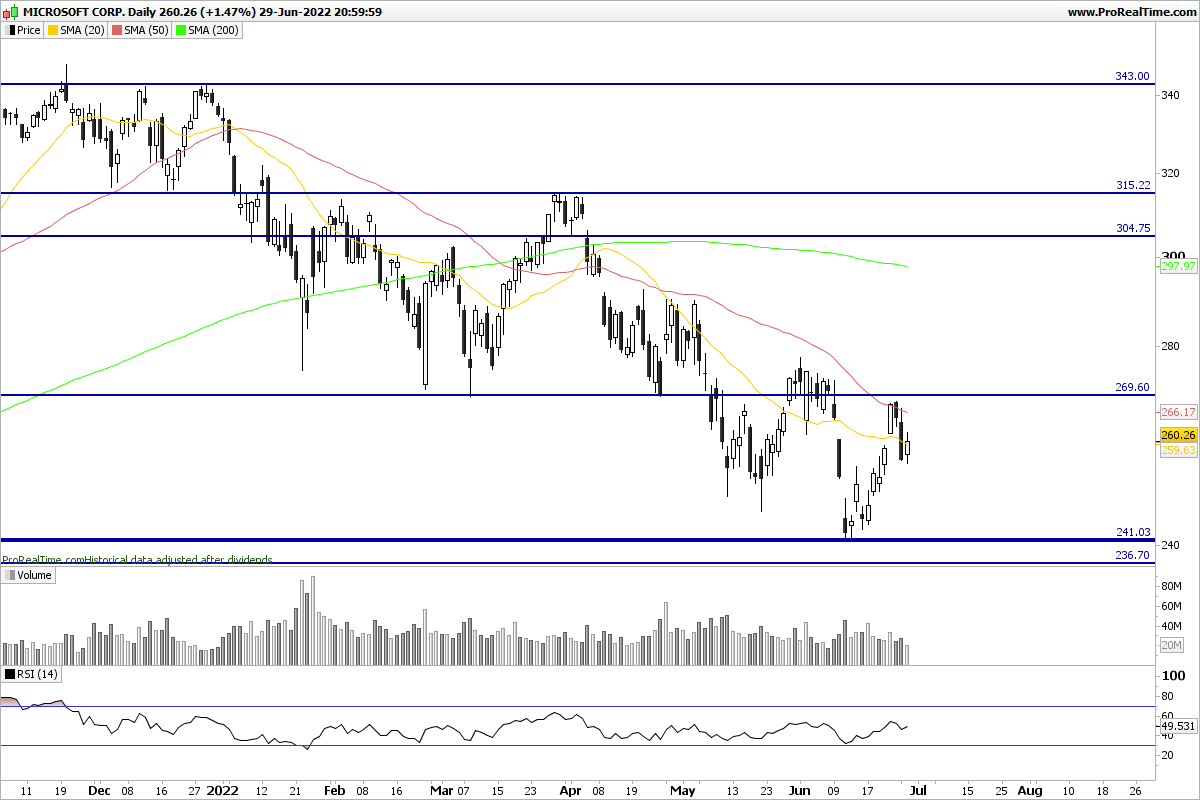1200x800 pixels.
Task: Click the 340 price axis tick
Action: 1170,96
